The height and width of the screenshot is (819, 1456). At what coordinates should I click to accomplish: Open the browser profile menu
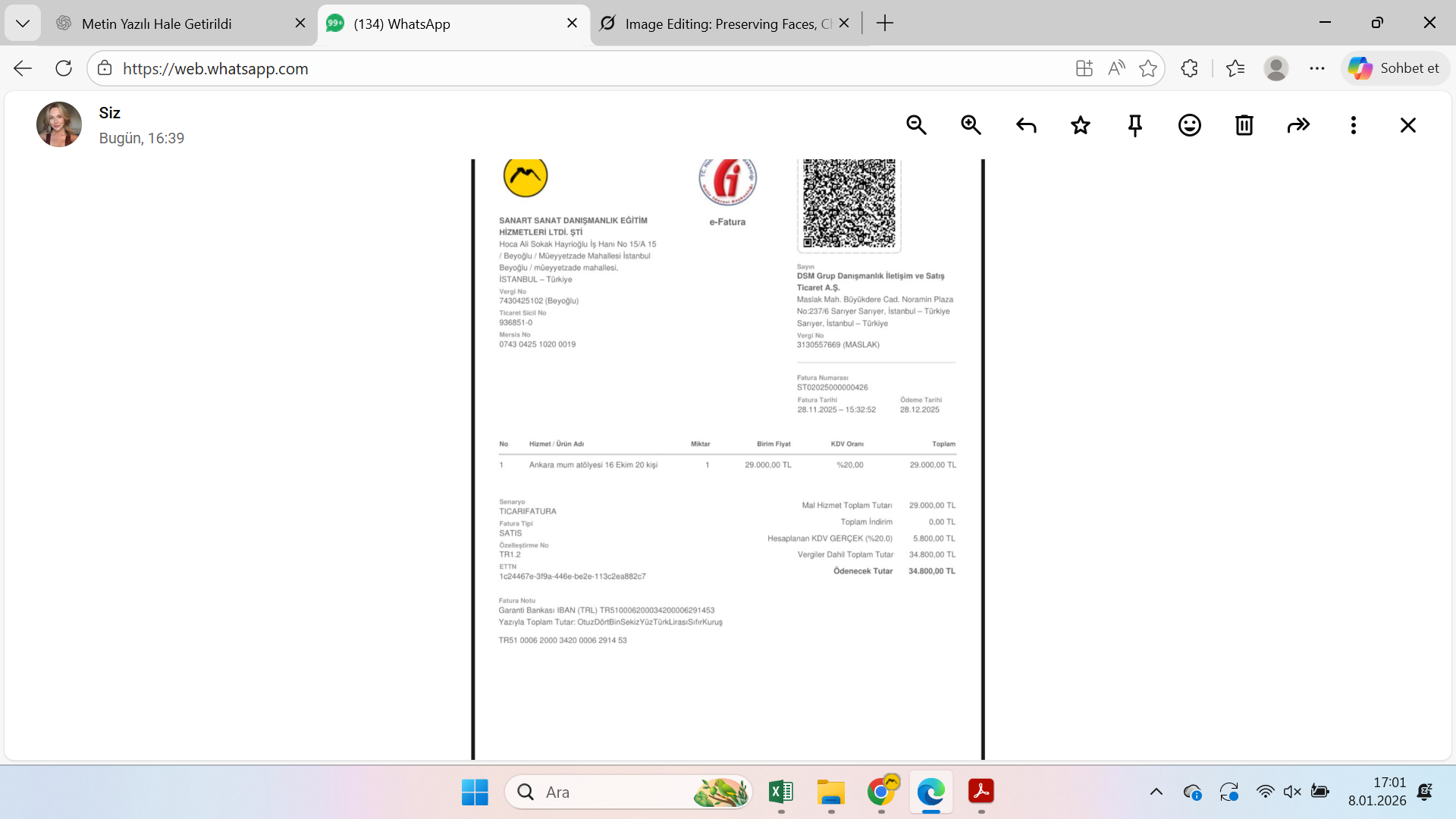pos(1276,68)
